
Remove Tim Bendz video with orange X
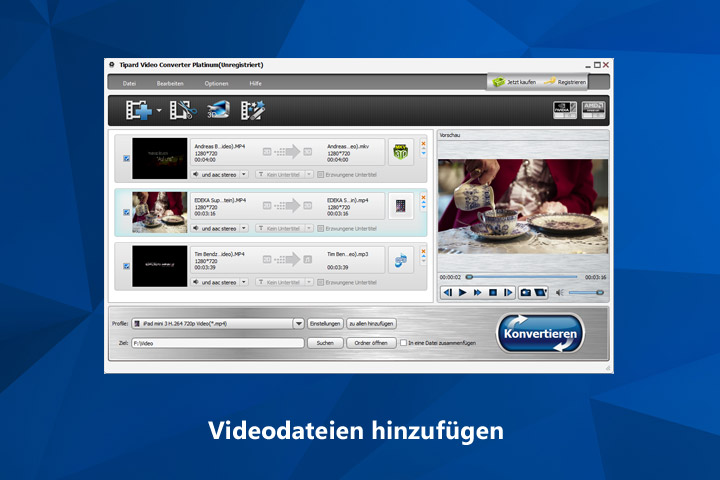[x=423, y=252]
